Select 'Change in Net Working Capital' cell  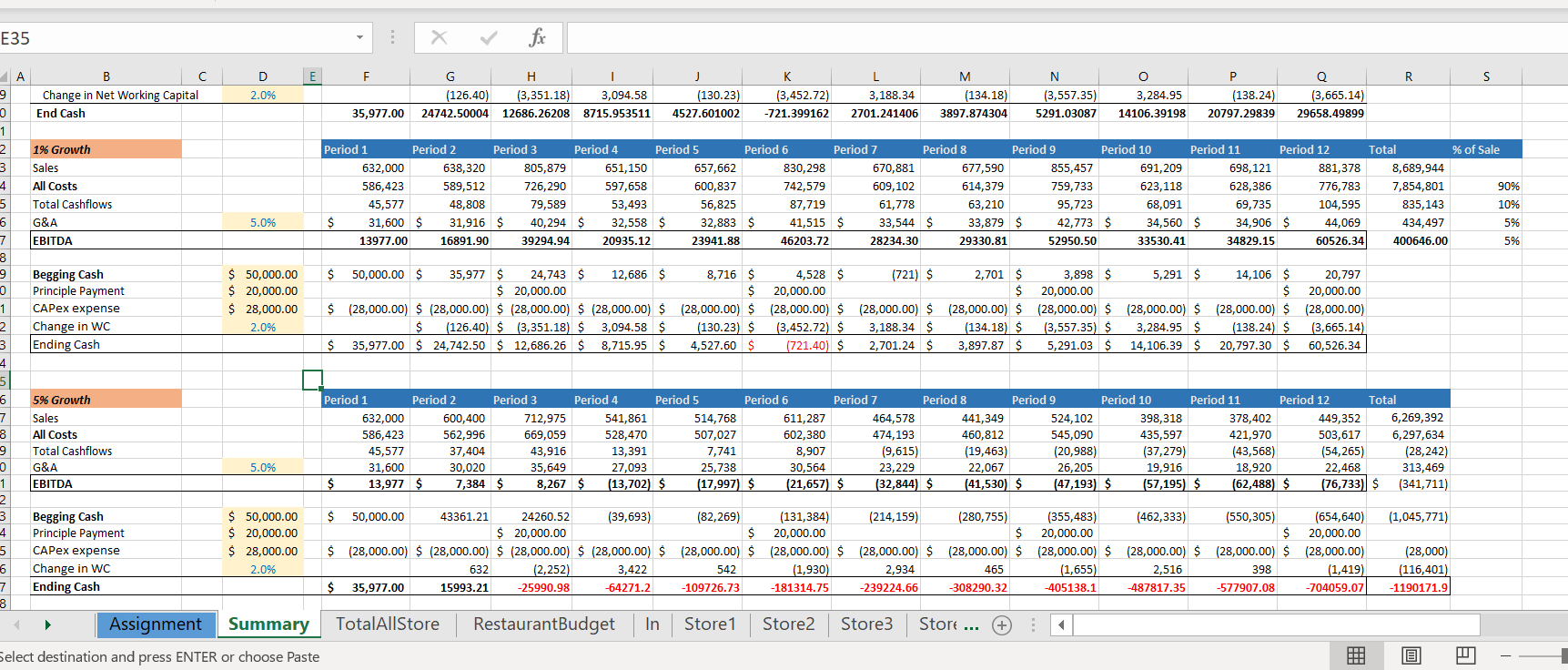[x=120, y=95]
